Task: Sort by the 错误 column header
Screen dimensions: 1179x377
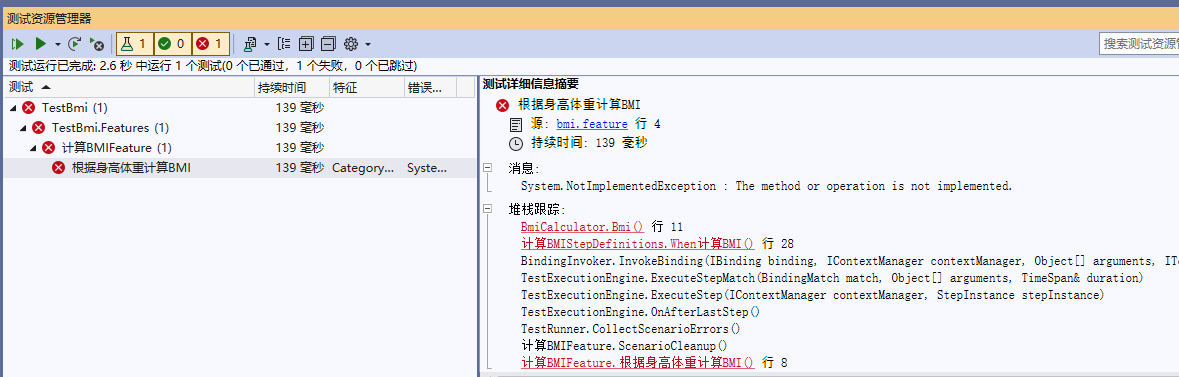Action: point(429,87)
